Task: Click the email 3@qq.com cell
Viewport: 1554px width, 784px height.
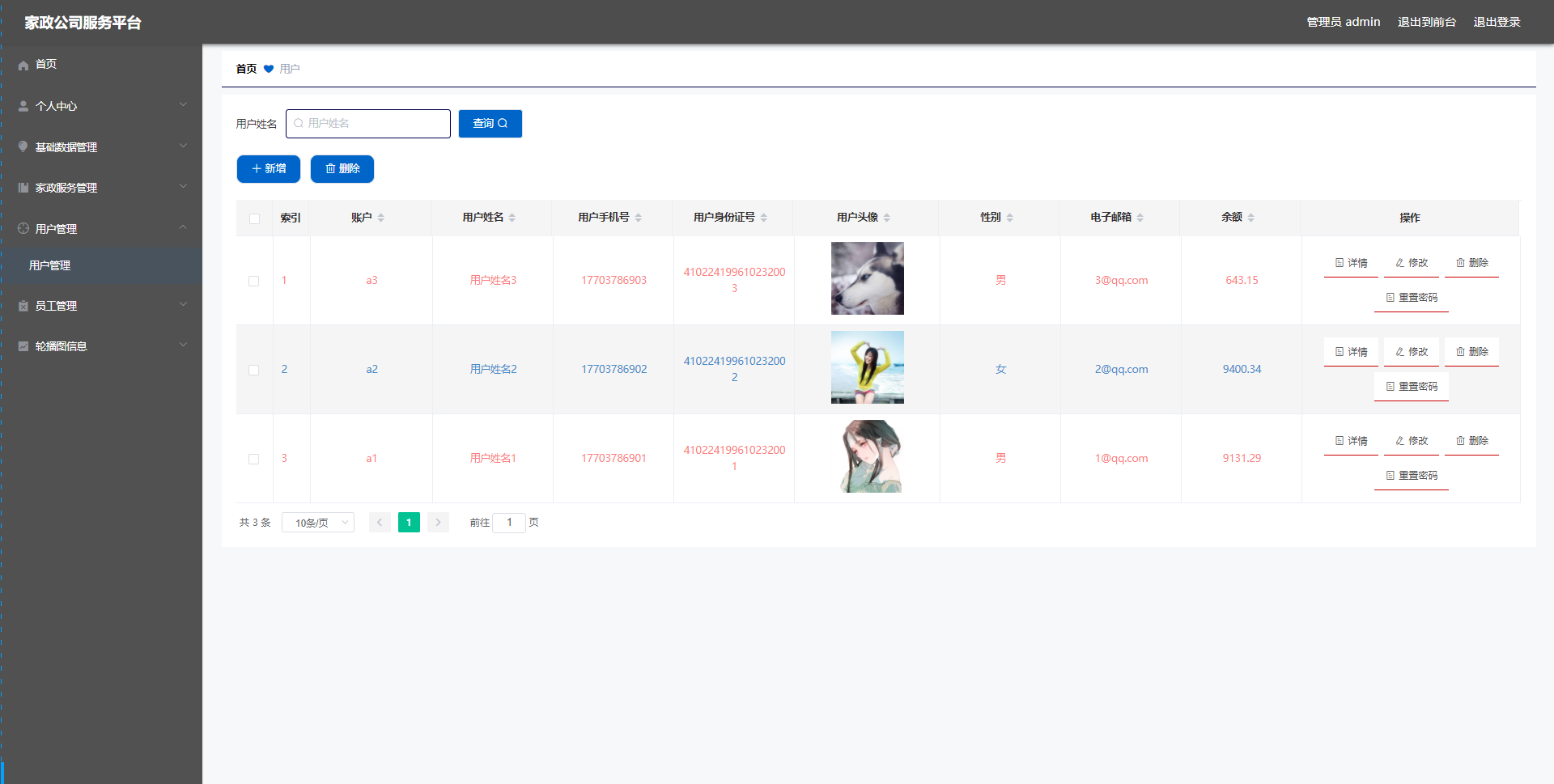Action: tap(1121, 281)
